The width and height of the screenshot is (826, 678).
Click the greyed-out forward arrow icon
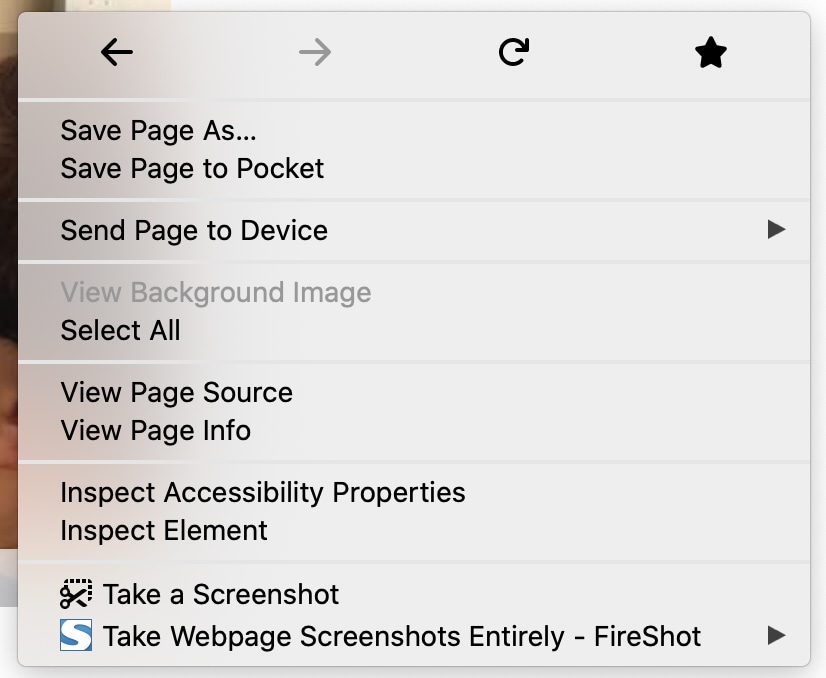point(315,53)
